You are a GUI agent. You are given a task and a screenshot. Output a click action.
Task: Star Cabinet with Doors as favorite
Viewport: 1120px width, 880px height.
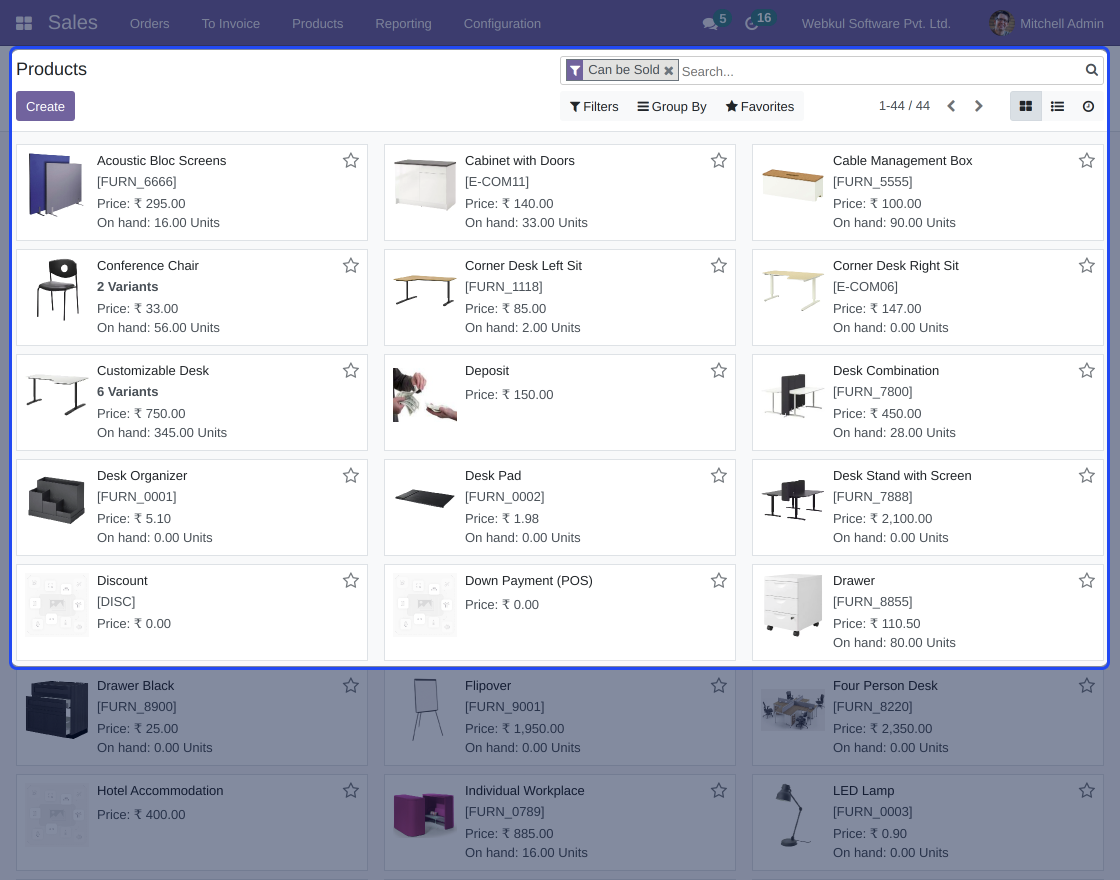tap(719, 161)
